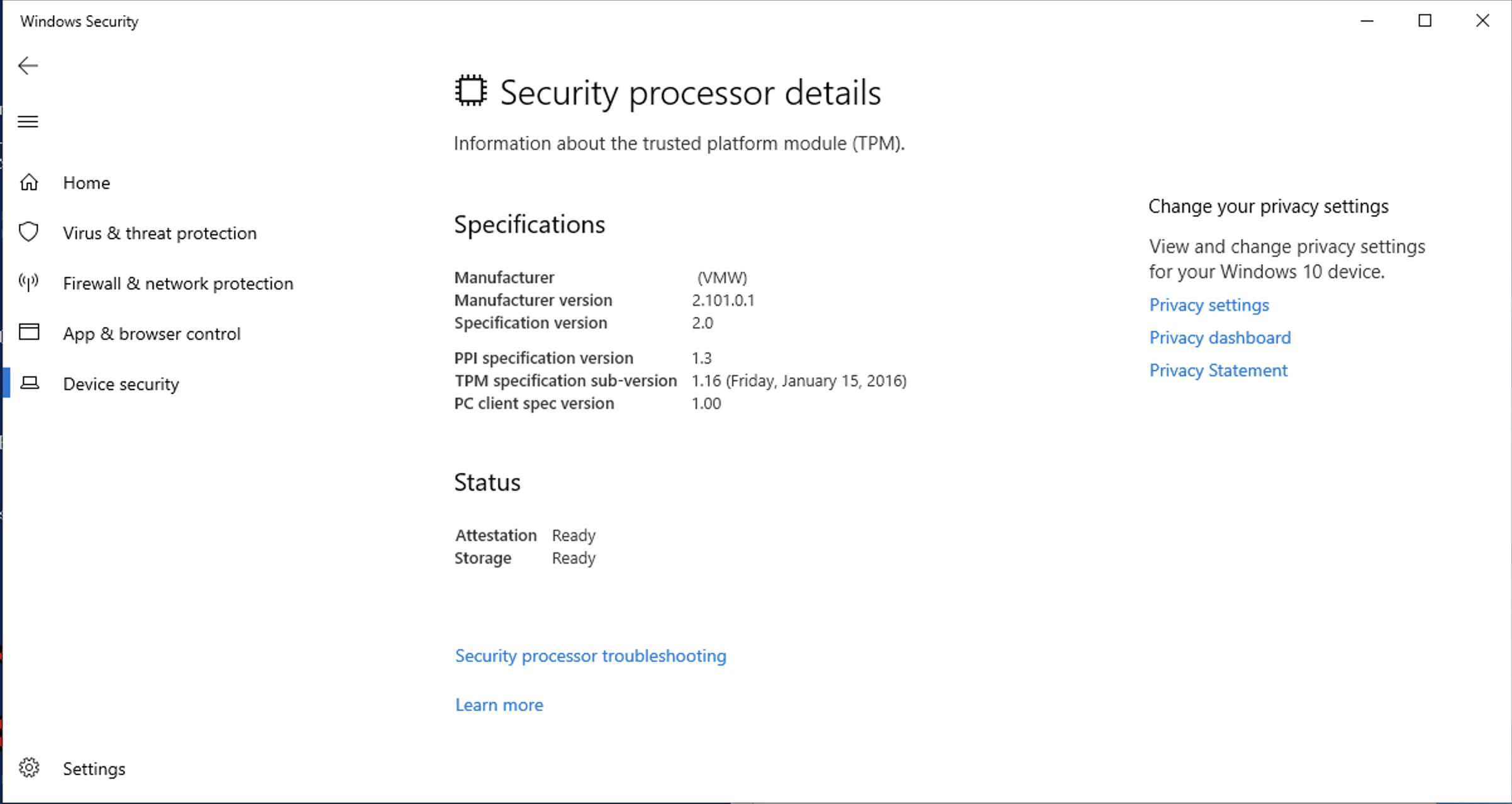Viewport: 1512px width, 804px height.
Task: Select Device security menu item
Action: click(x=121, y=384)
